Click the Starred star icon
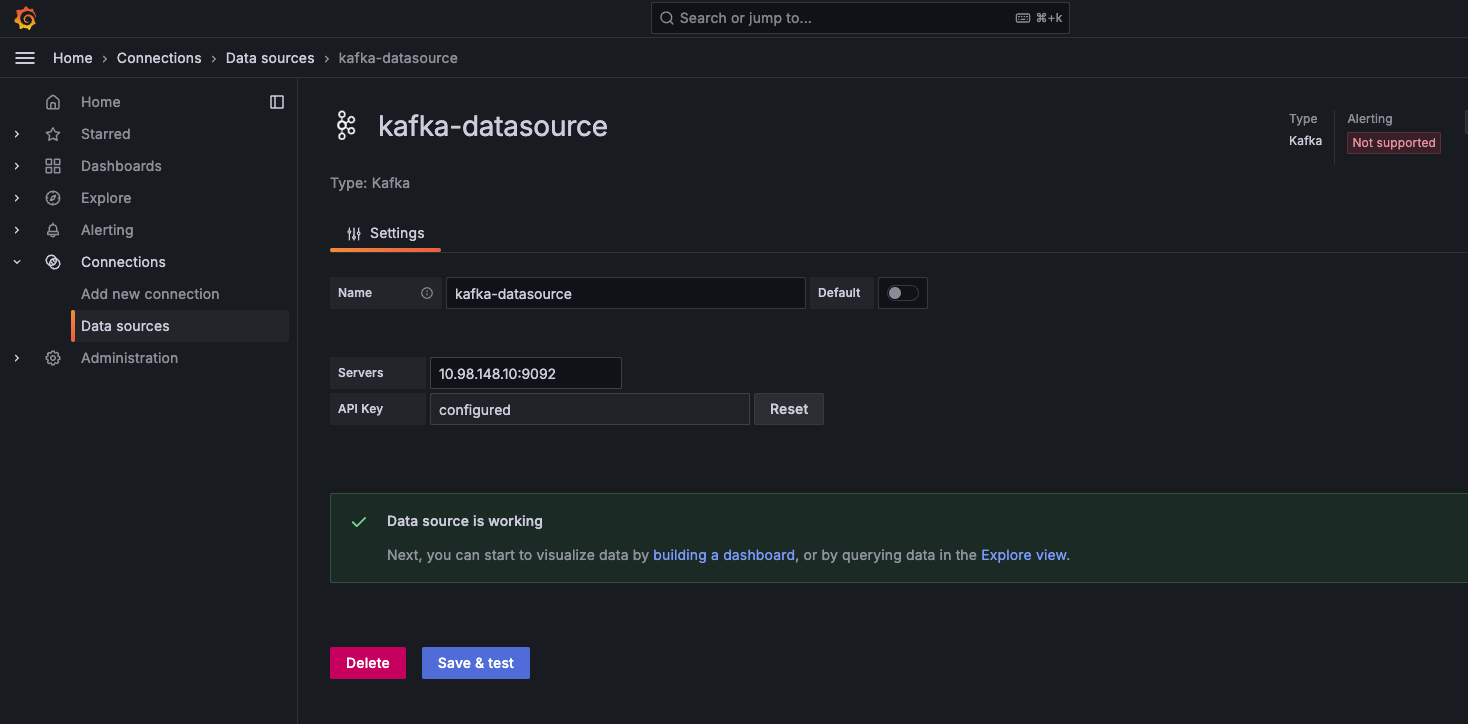The image size is (1468, 724). [53, 134]
